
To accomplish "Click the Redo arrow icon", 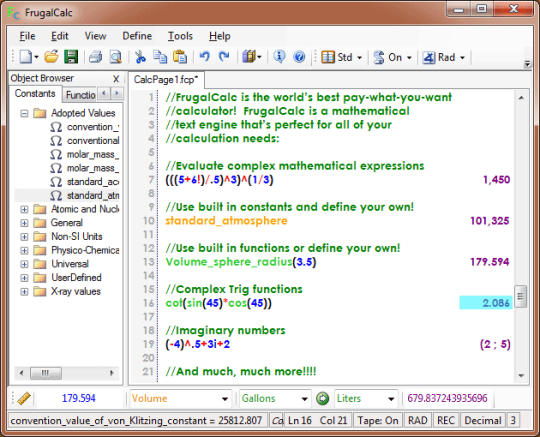I will point(224,57).
